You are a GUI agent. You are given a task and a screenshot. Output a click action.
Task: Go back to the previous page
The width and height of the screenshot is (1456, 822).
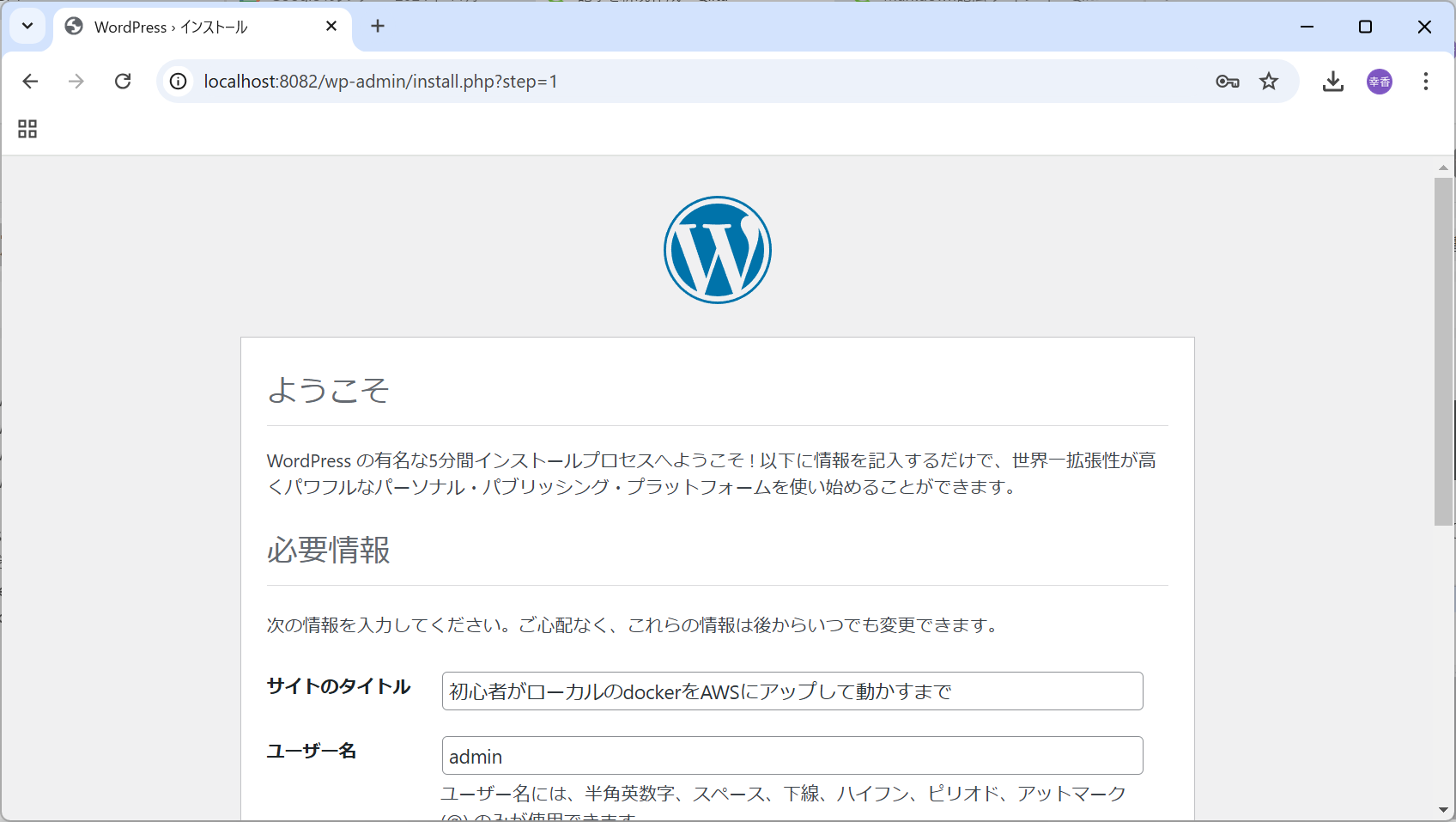[x=31, y=82]
